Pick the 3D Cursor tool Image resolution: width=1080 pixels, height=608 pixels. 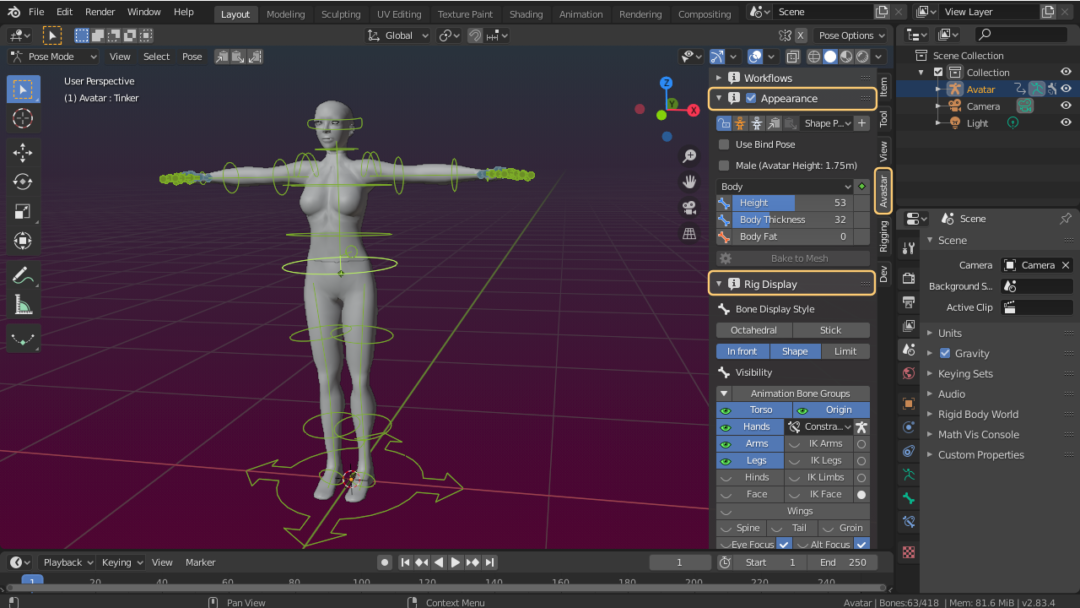coord(23,119)
